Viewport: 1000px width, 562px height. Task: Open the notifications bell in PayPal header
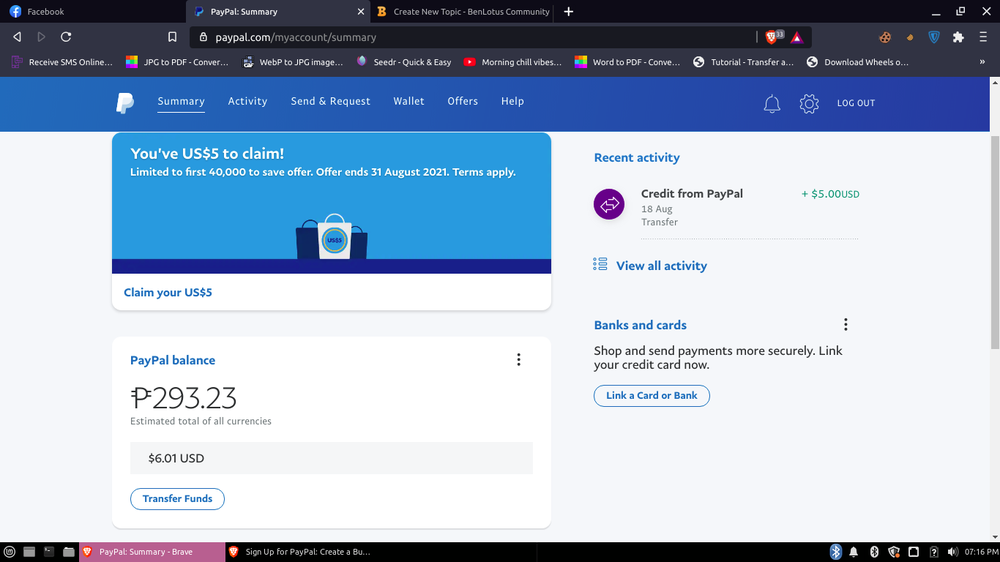(x=772, y=103)
